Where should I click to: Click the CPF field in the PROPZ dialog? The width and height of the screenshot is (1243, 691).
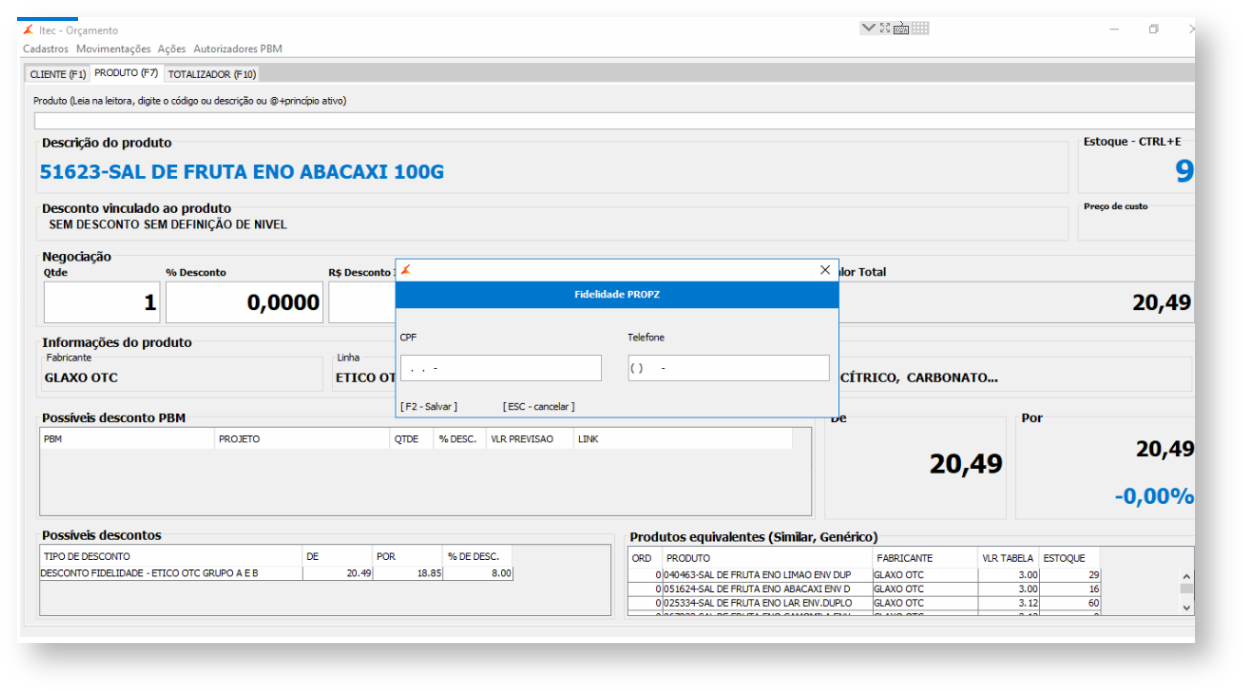click(501, 368)
